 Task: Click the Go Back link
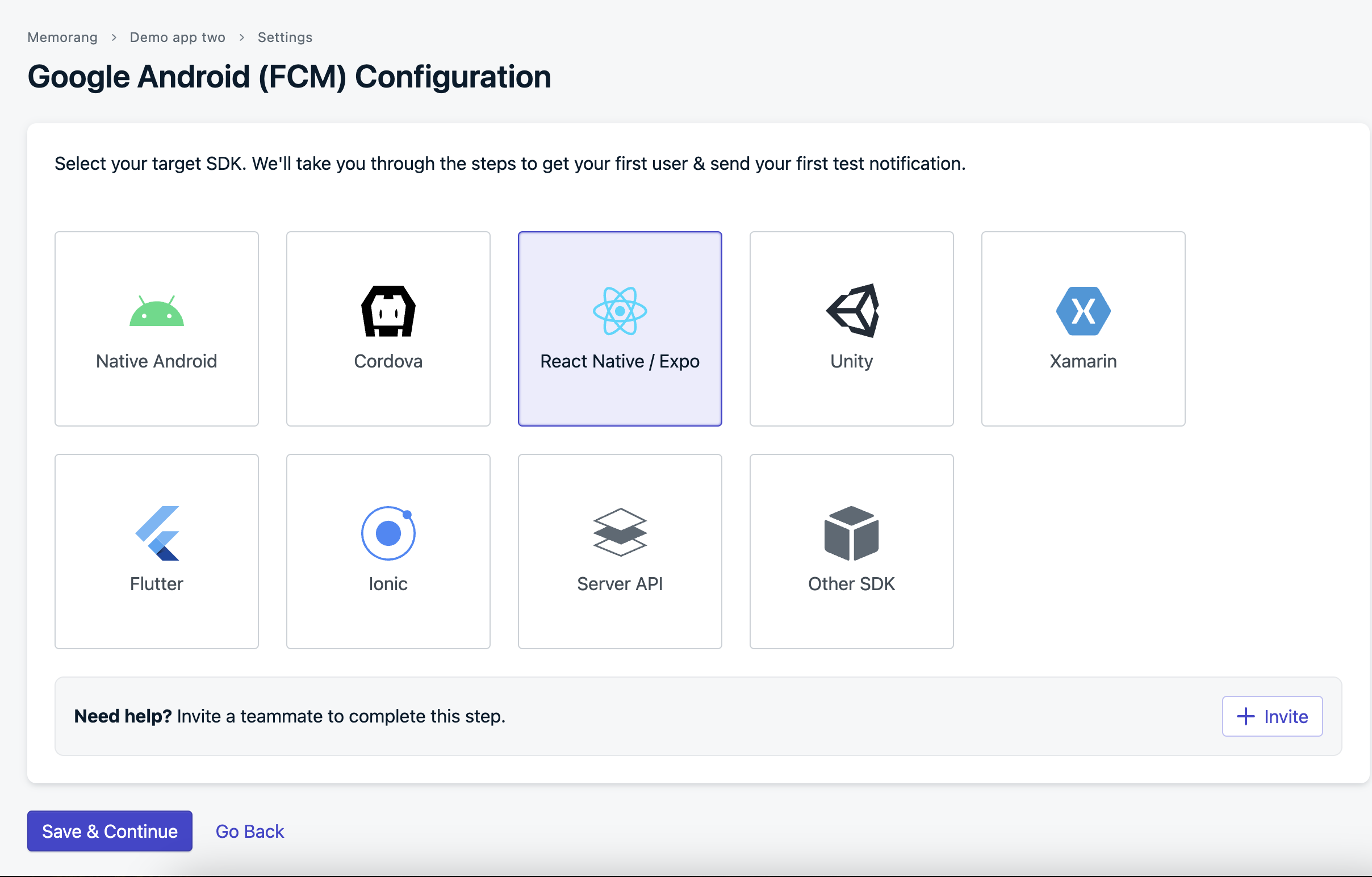(x=249, y=832)
